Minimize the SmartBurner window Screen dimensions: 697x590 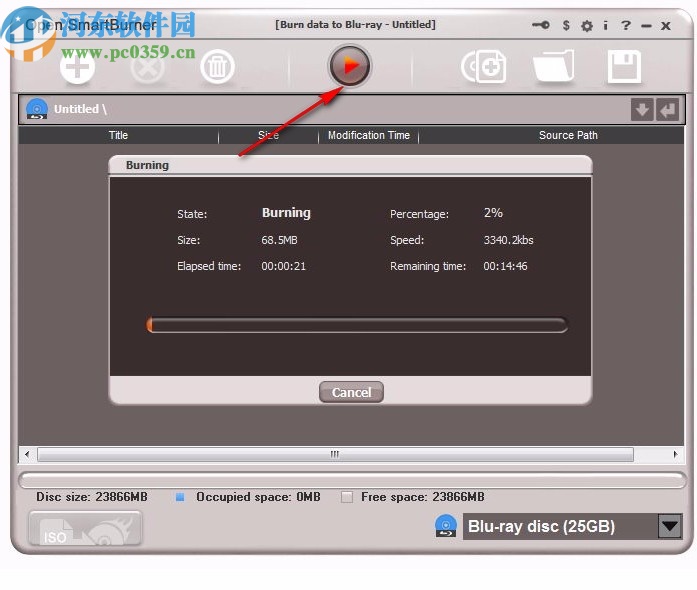click(646, 26)
